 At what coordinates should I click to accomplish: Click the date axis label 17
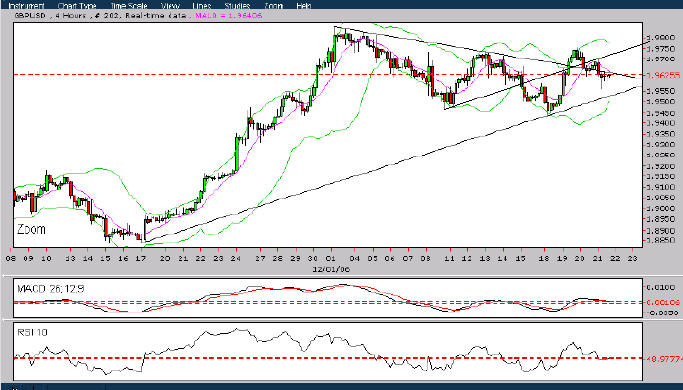[x=140, y=258]
